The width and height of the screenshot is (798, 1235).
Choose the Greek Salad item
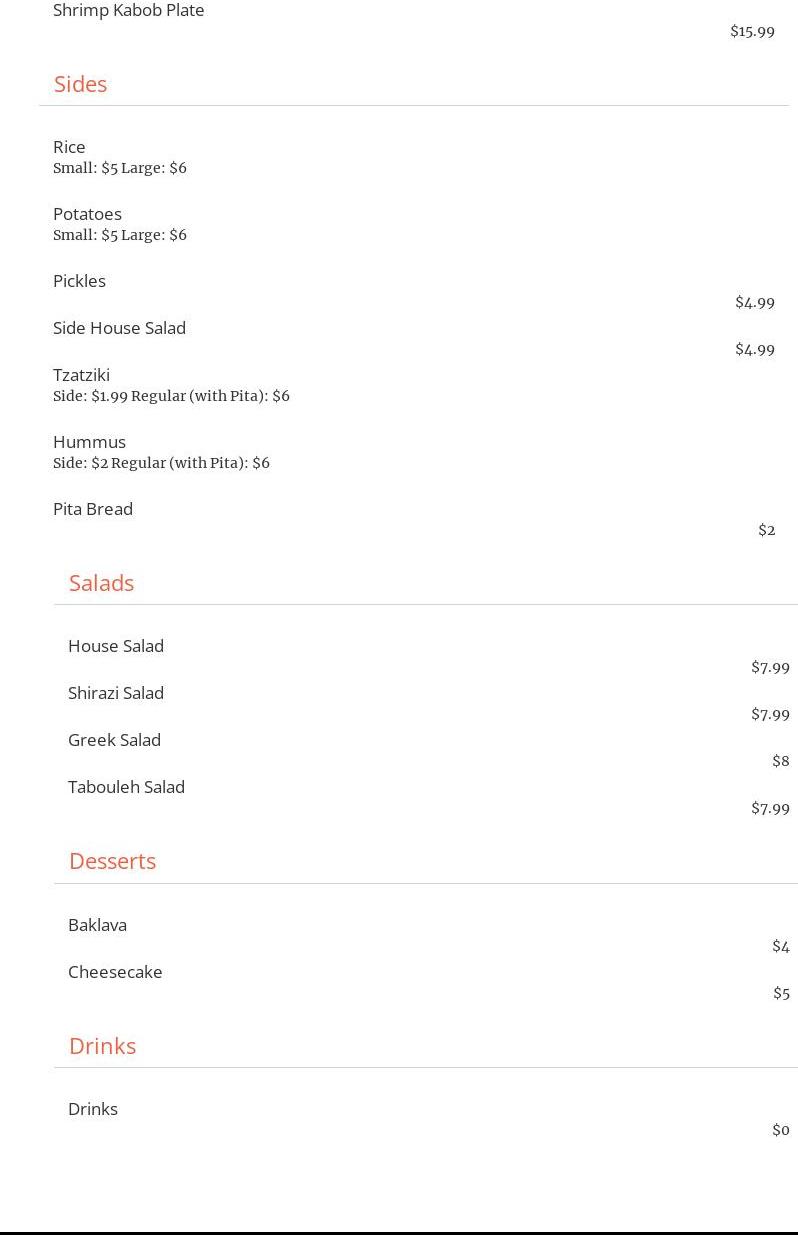[x=114, y=740]
